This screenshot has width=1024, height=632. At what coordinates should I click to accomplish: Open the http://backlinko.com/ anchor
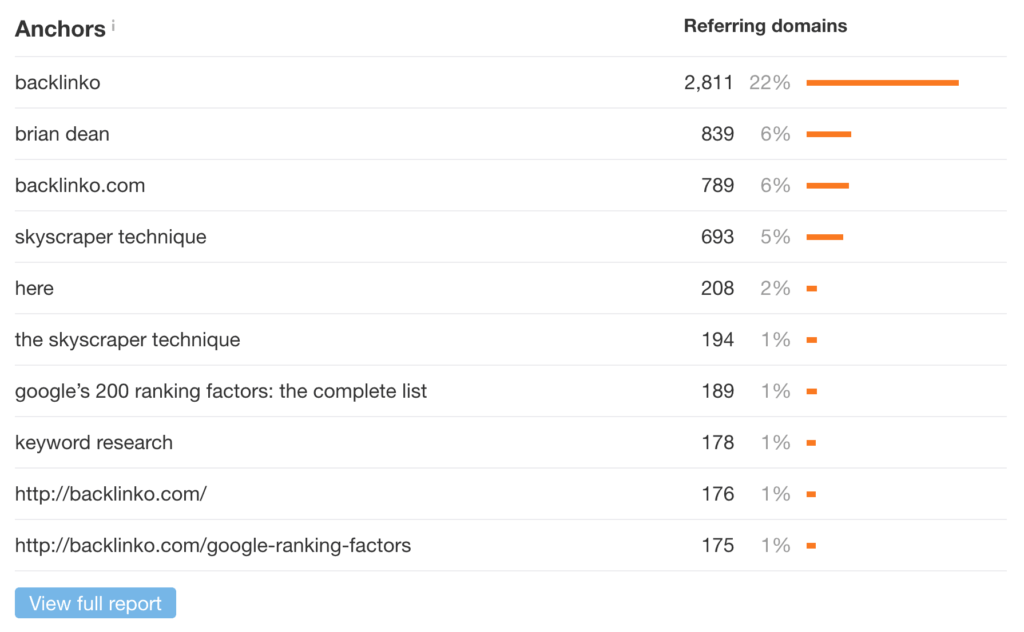point(111,494)
